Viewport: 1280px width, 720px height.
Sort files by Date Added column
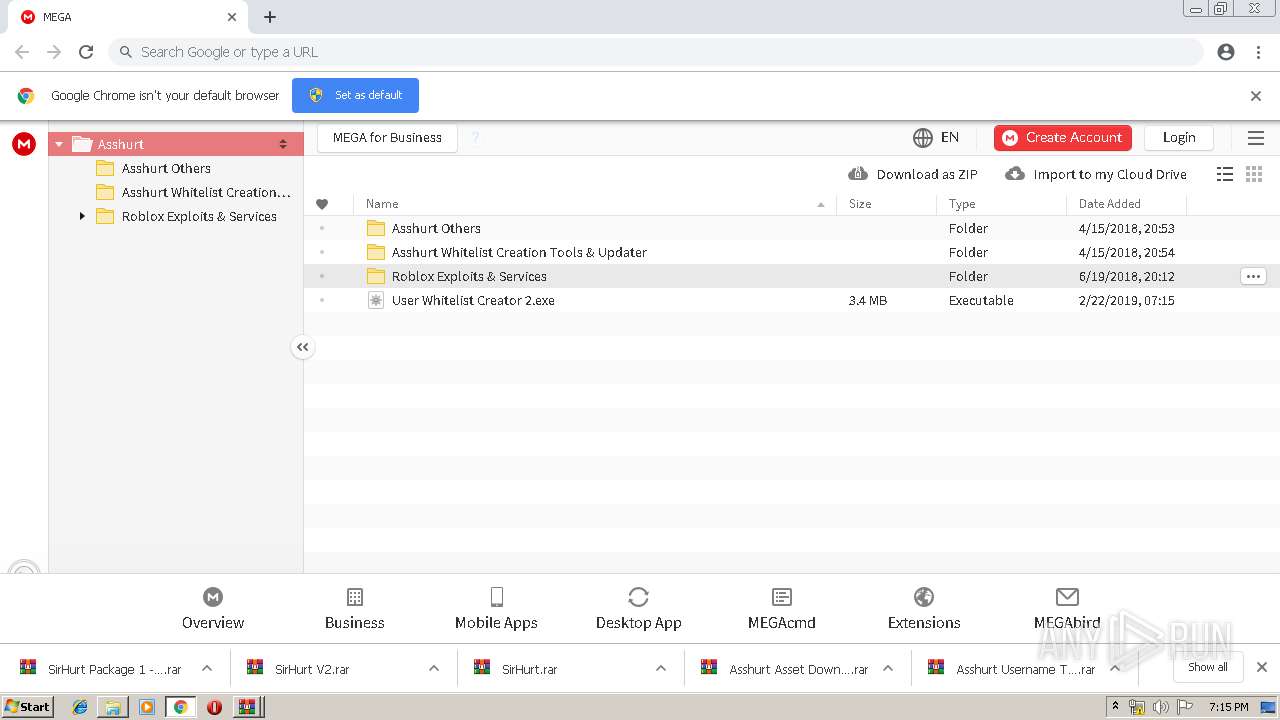click(x=1126, y=204)
